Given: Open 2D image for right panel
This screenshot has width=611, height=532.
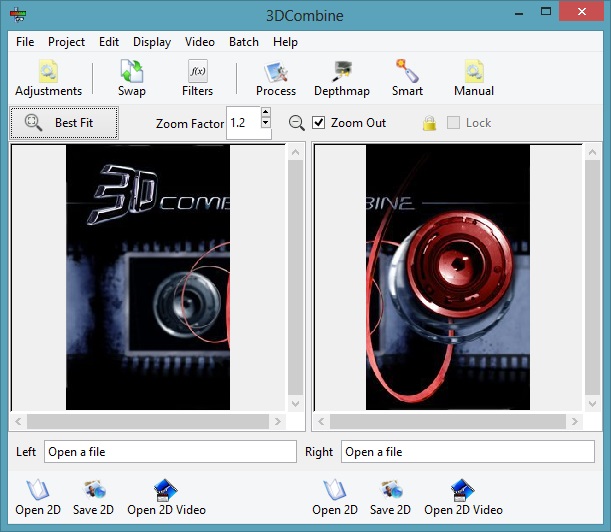Looking at the screenshot, I should click(335, 497).
